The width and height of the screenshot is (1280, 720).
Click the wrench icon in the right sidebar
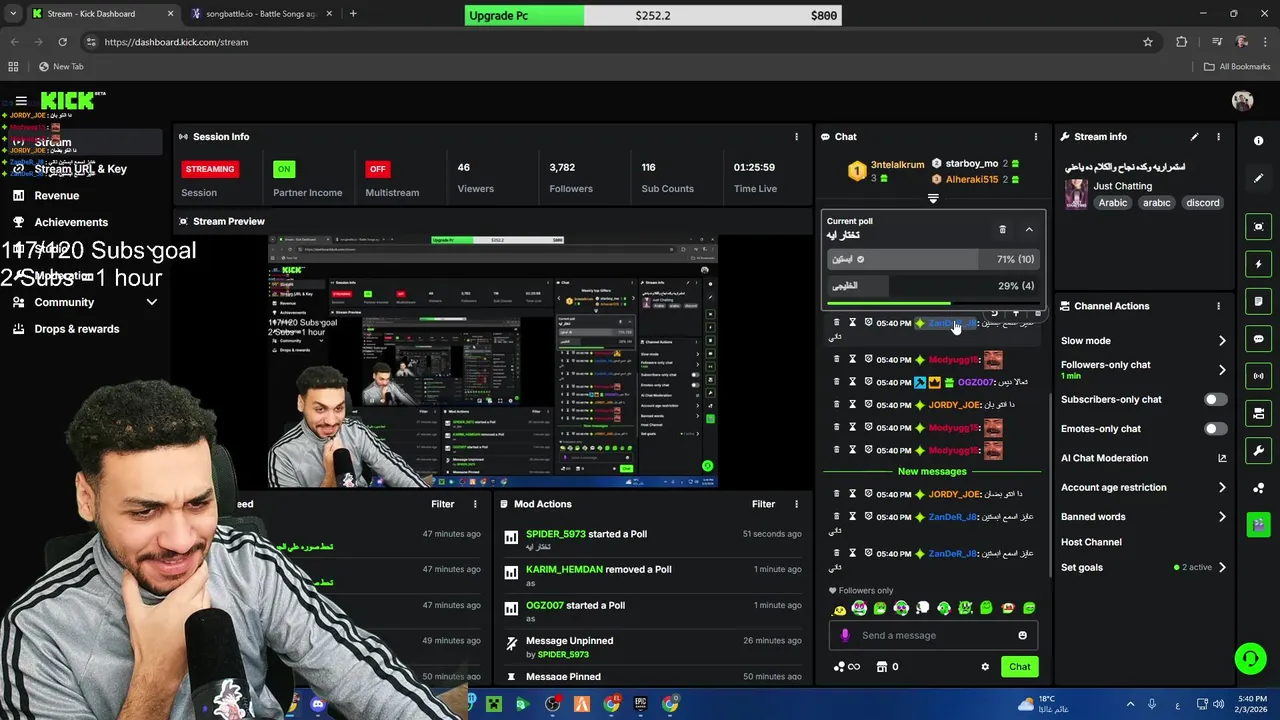tap(1258, 451)
